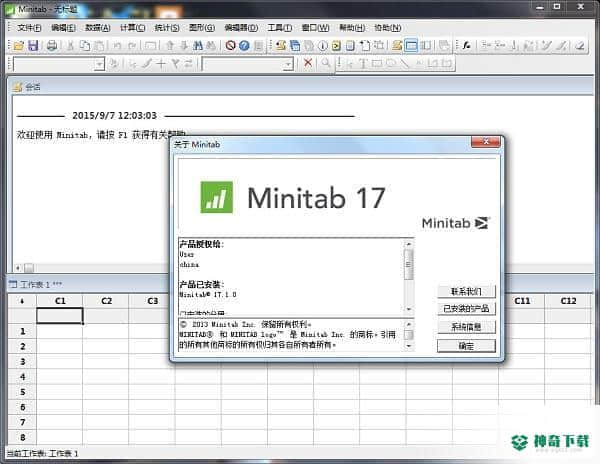Image resolution: width=600 pixels, height=464 pixels.
Task: Click the license info scrollbar thumb
Action: pos(409,264)
